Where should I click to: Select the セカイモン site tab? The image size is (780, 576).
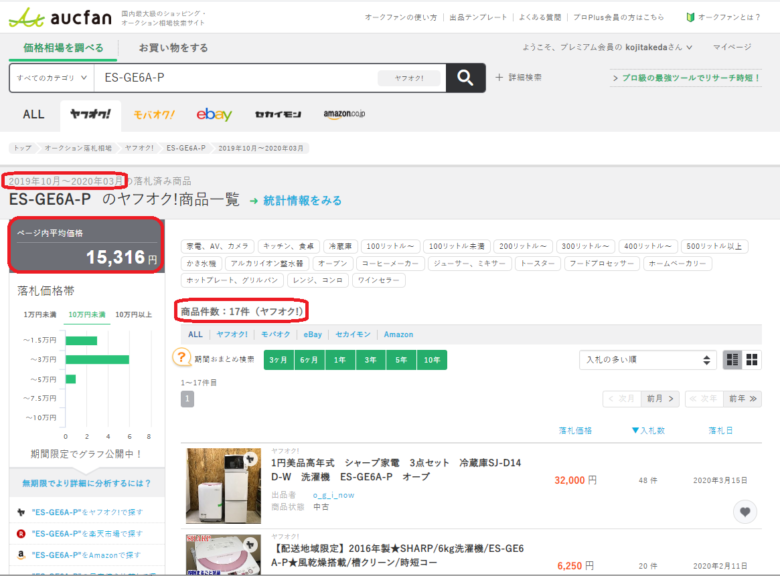(278, 114)
